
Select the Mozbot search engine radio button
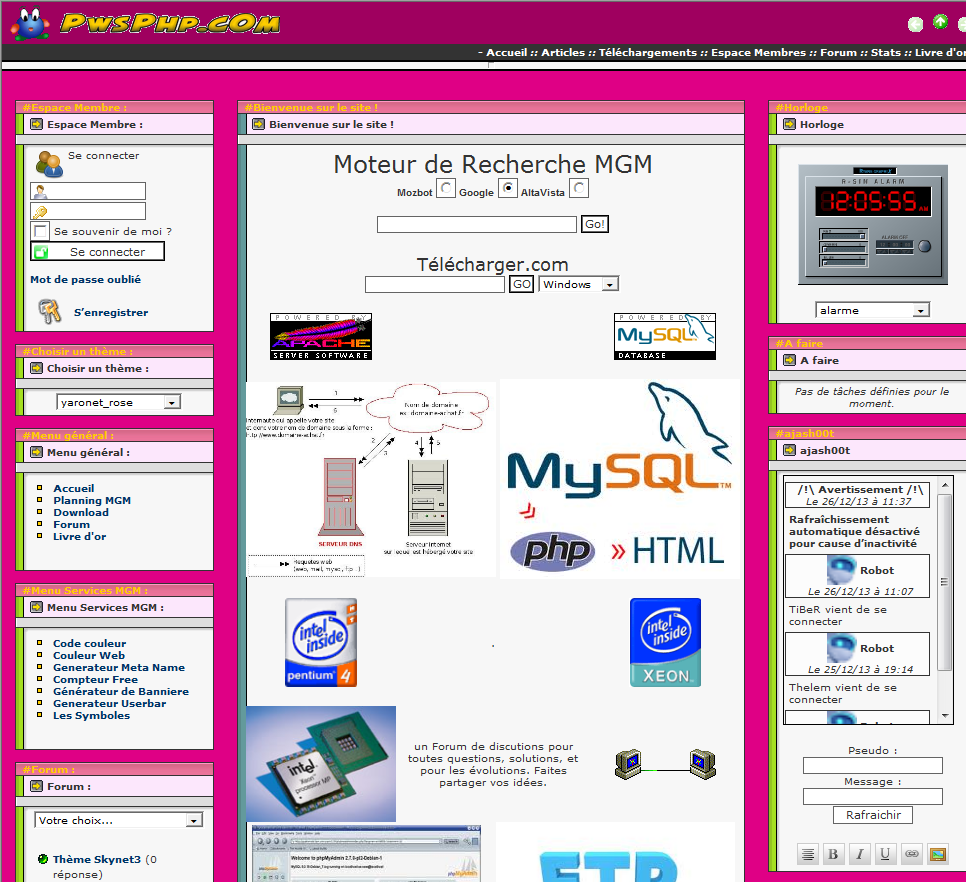point(446,188)
